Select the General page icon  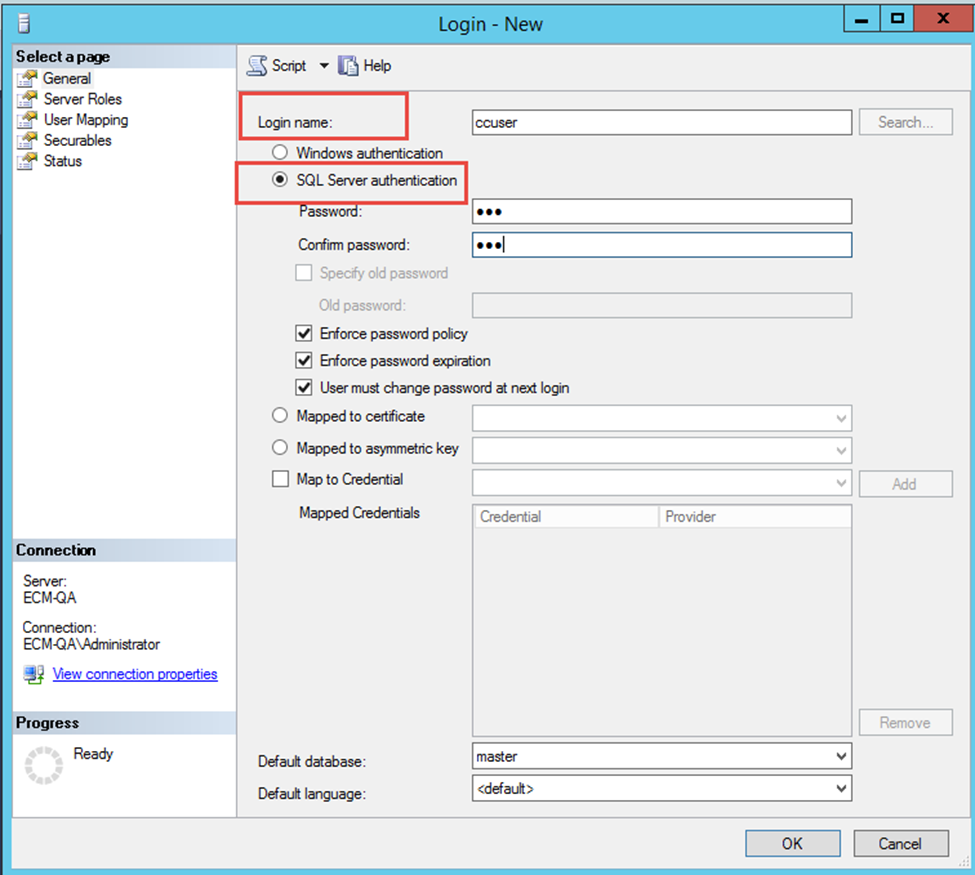coord(27,79)
